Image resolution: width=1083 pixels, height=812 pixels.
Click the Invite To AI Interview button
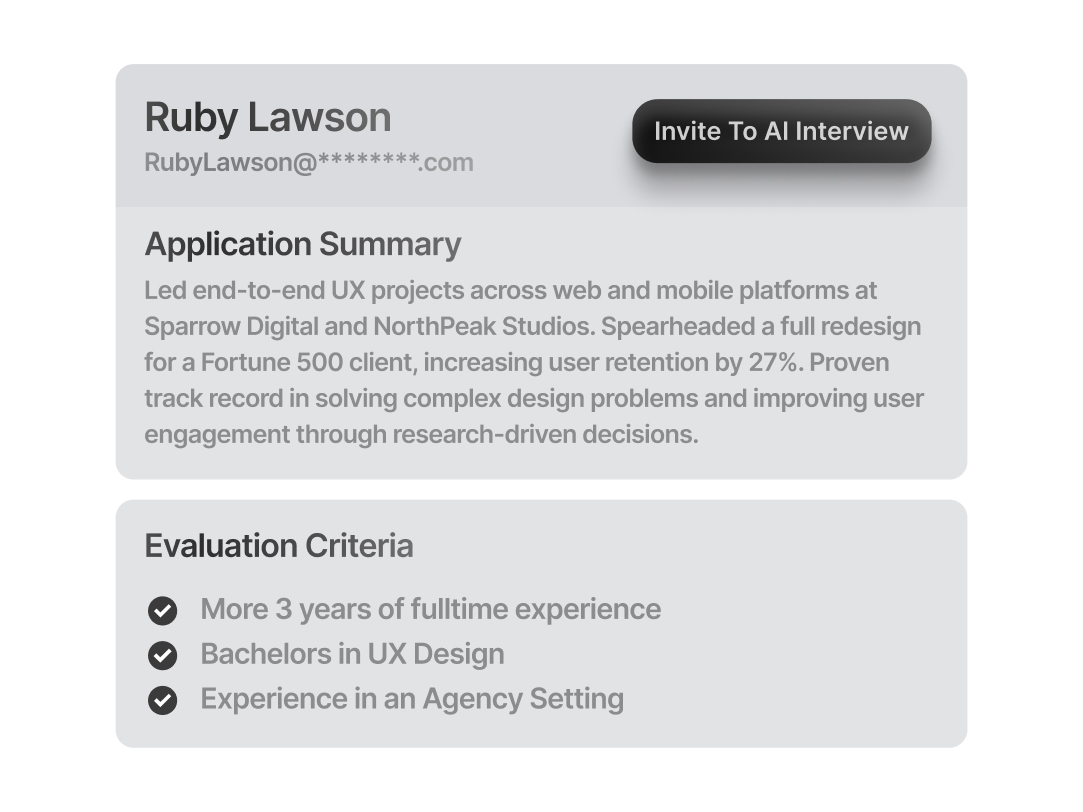[x=781, y=131]
